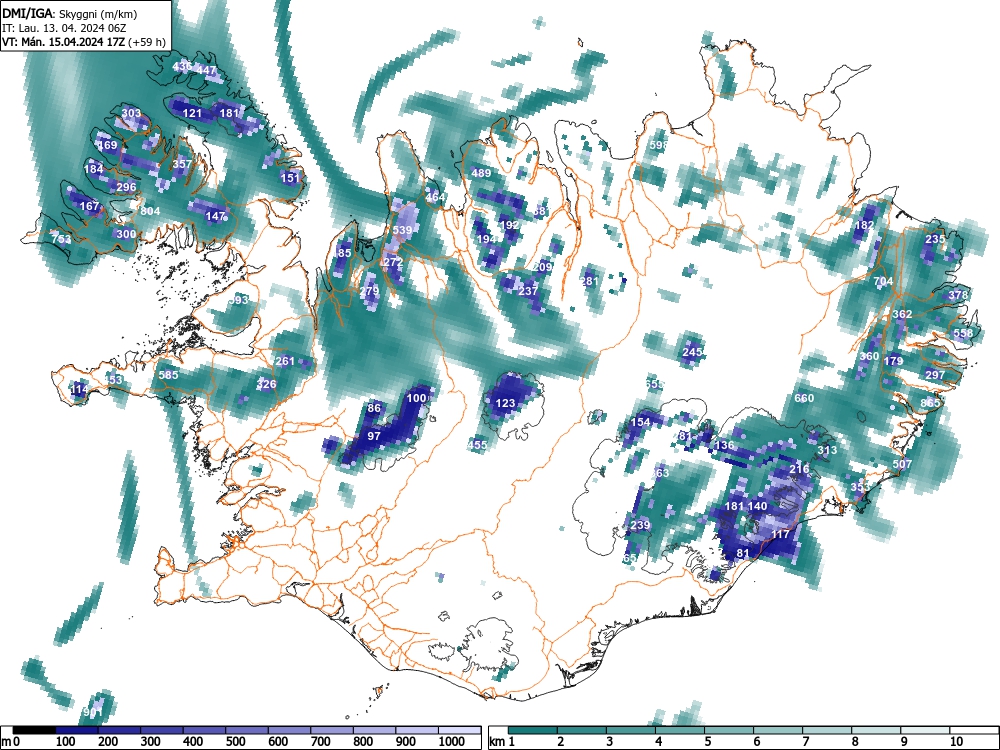
Task: Click the visibility value '313' on the map
Action: pos(827,450)
